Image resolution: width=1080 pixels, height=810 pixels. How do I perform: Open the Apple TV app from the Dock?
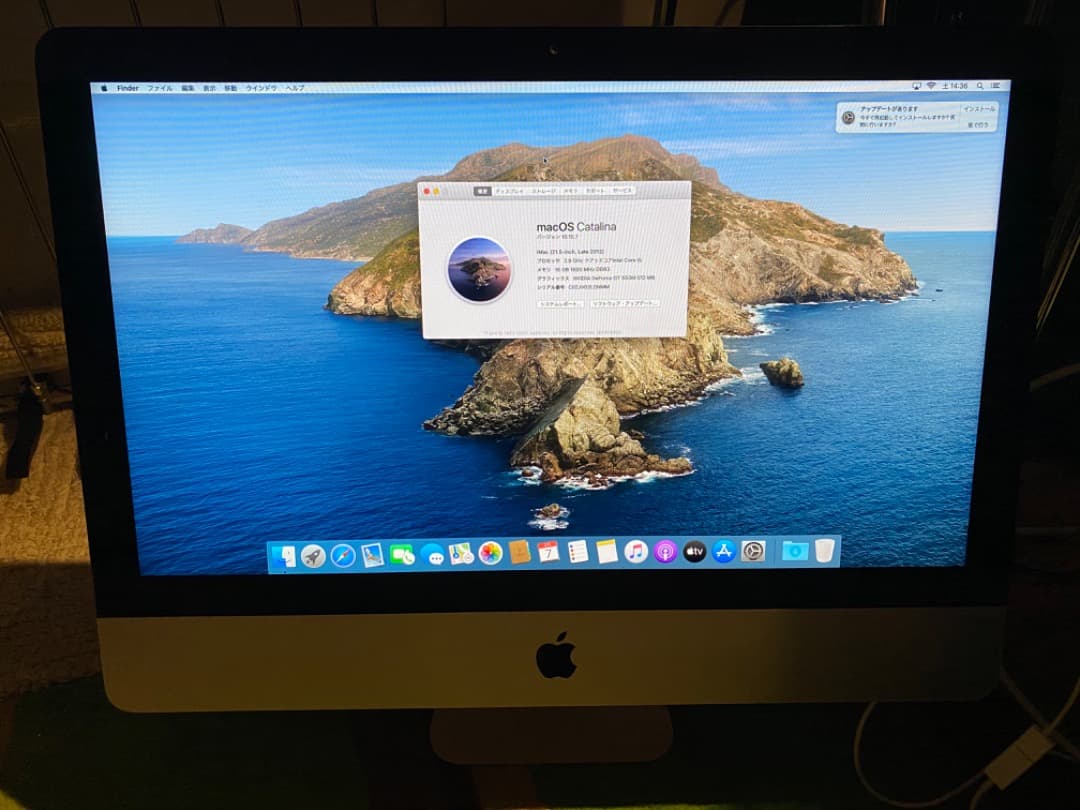click(695, 553)
